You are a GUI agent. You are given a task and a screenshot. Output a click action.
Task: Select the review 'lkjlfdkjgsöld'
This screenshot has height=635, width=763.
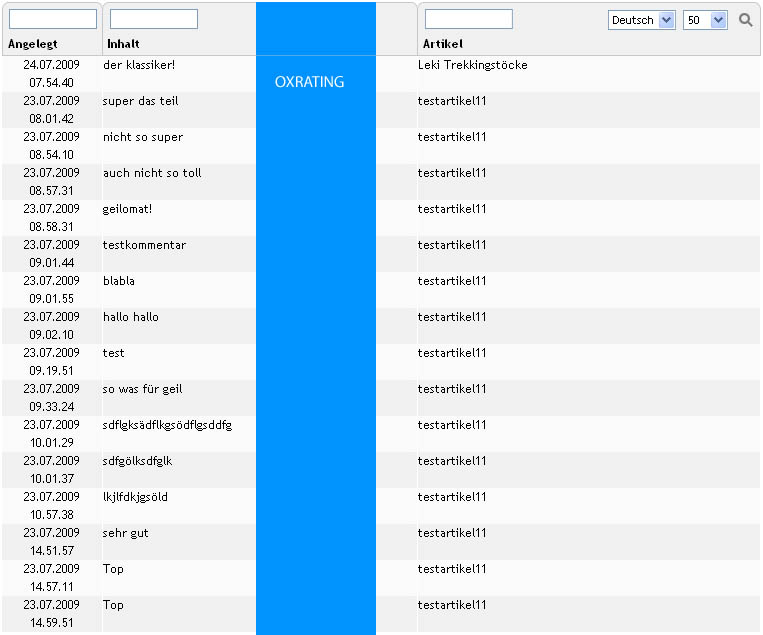click(135, 497)
